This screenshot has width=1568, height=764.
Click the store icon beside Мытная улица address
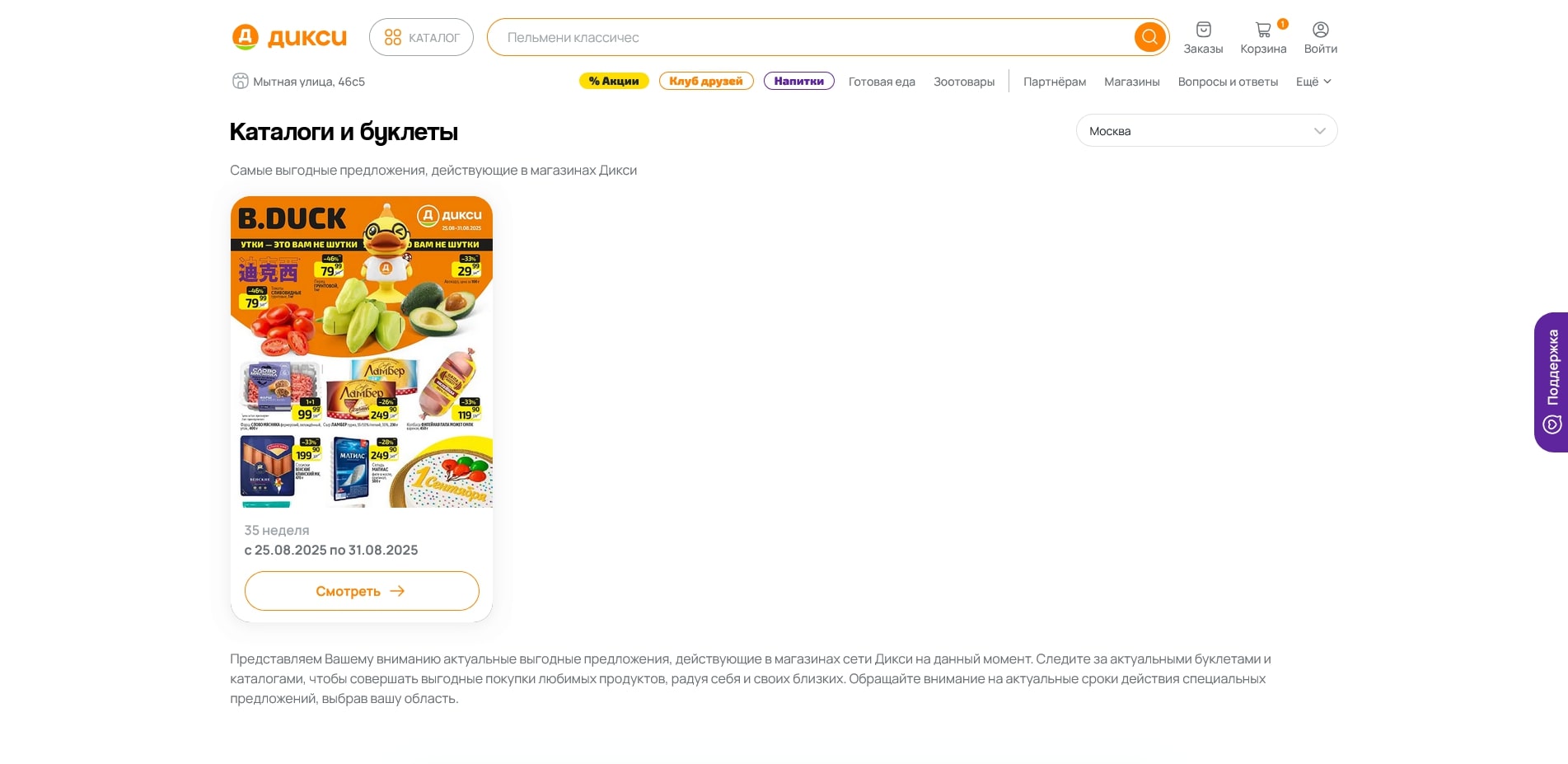(240, 81)
